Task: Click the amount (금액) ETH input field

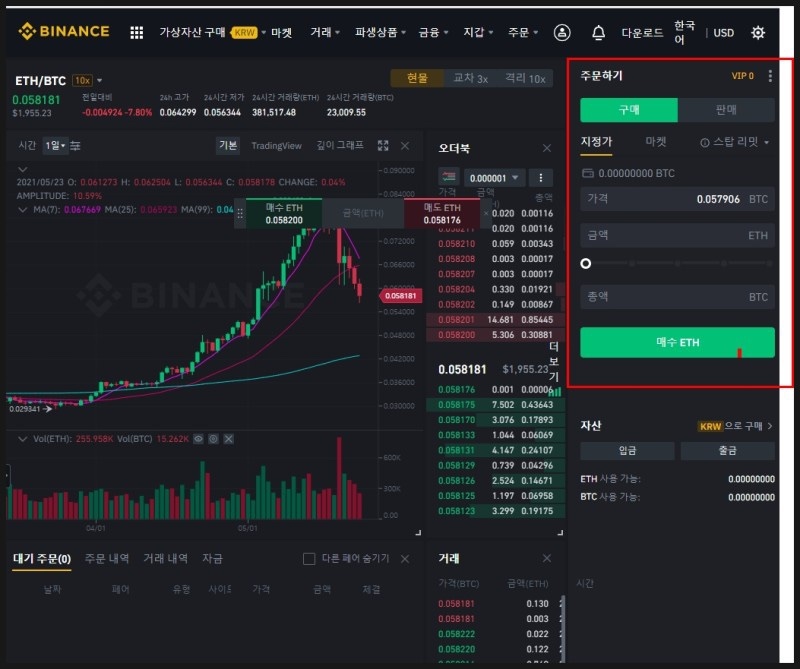Action: [677, 235]
